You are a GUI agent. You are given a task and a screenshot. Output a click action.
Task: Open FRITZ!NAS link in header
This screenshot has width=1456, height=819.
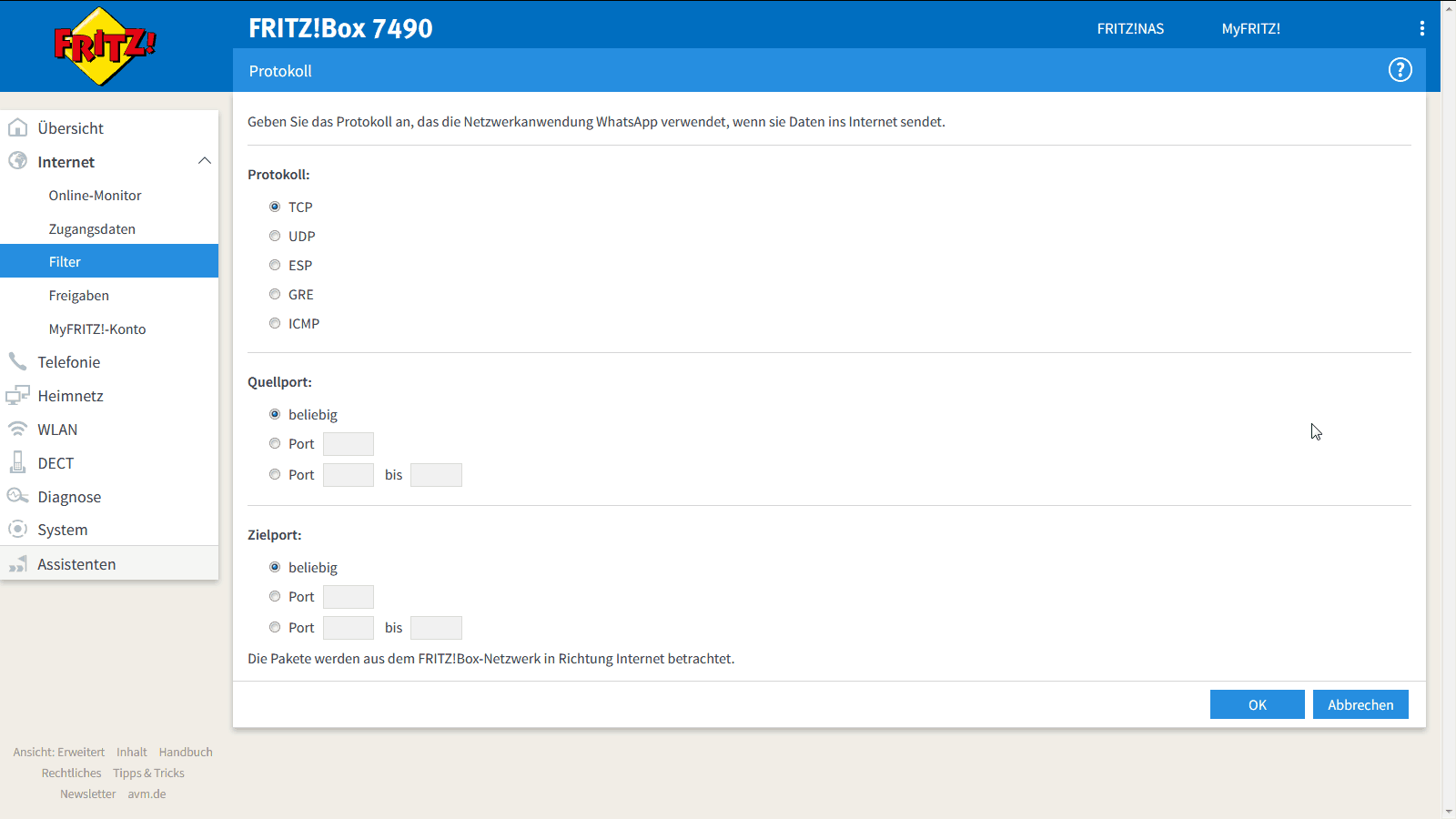coord(1130,28)
